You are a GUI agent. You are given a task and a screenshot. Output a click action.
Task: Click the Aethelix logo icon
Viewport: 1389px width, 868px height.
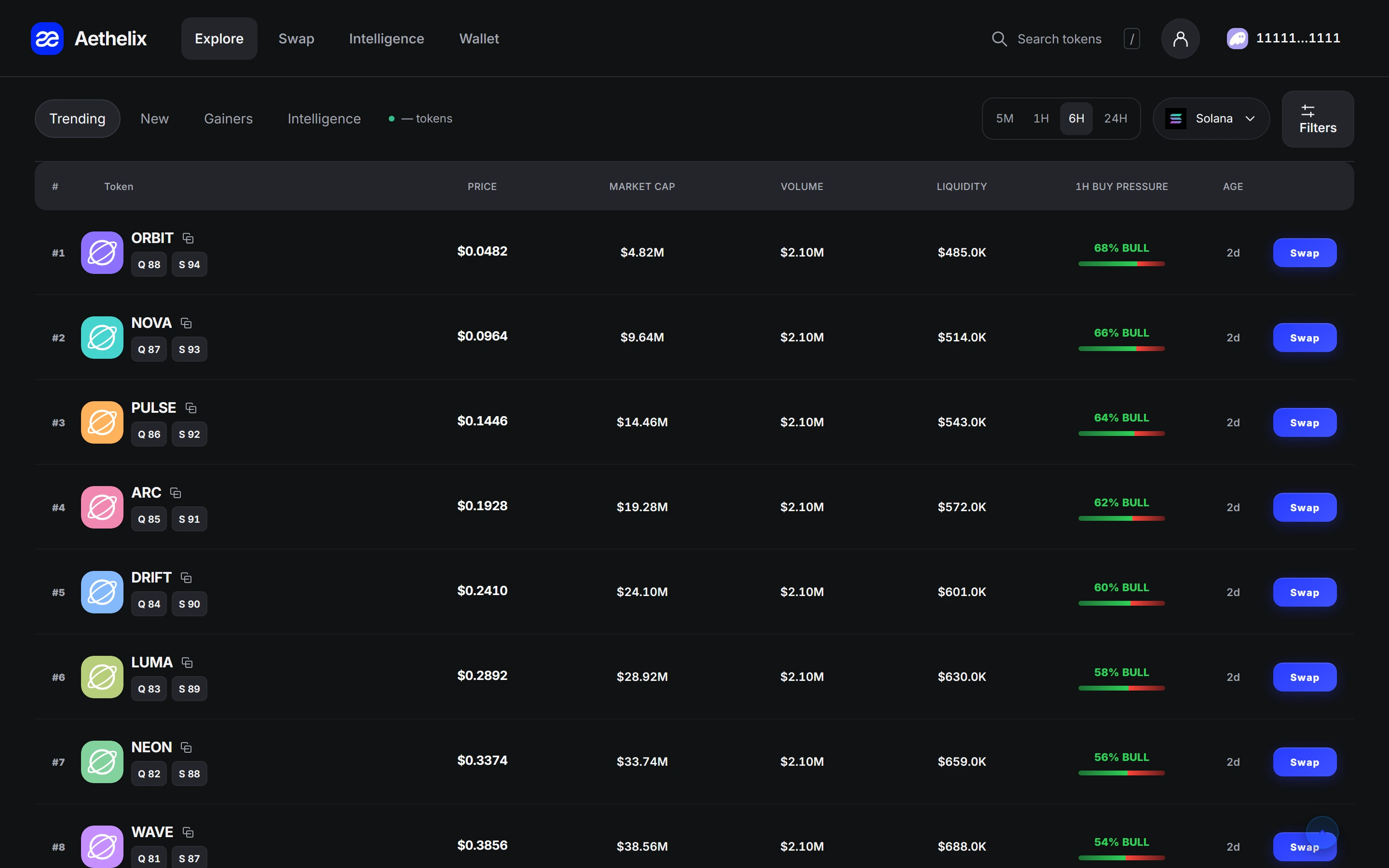coord(47,39)
